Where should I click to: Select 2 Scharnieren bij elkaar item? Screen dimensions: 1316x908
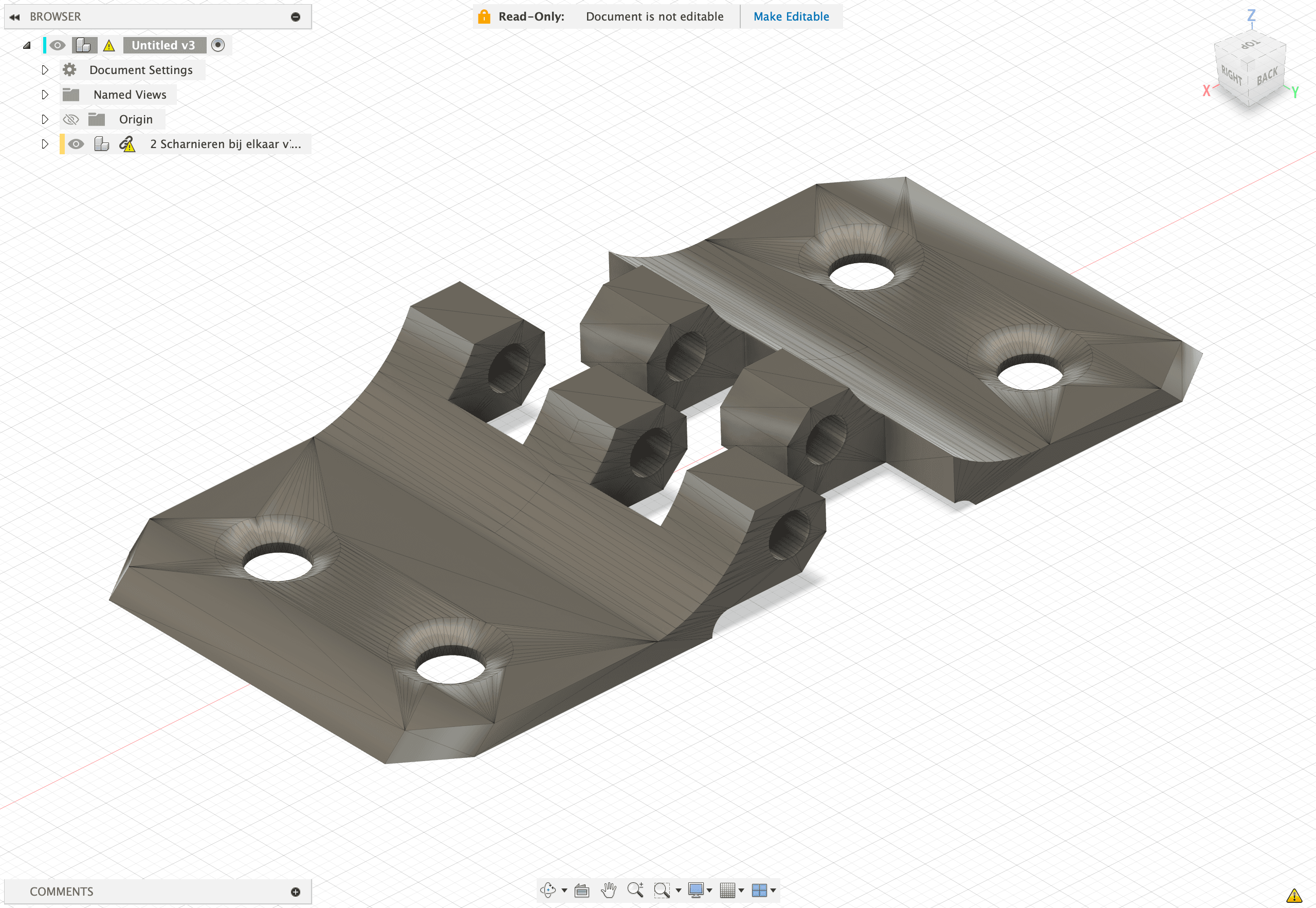(225, 144)
